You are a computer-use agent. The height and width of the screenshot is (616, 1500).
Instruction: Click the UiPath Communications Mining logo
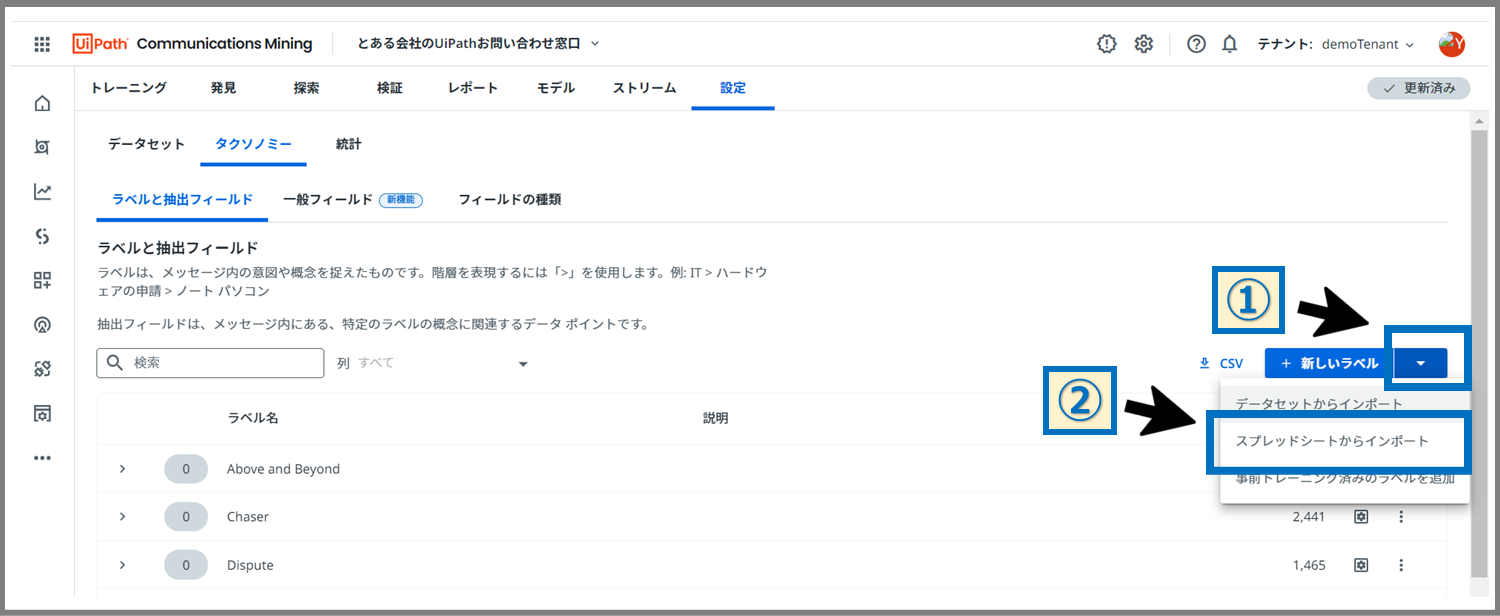click(192, 44)
